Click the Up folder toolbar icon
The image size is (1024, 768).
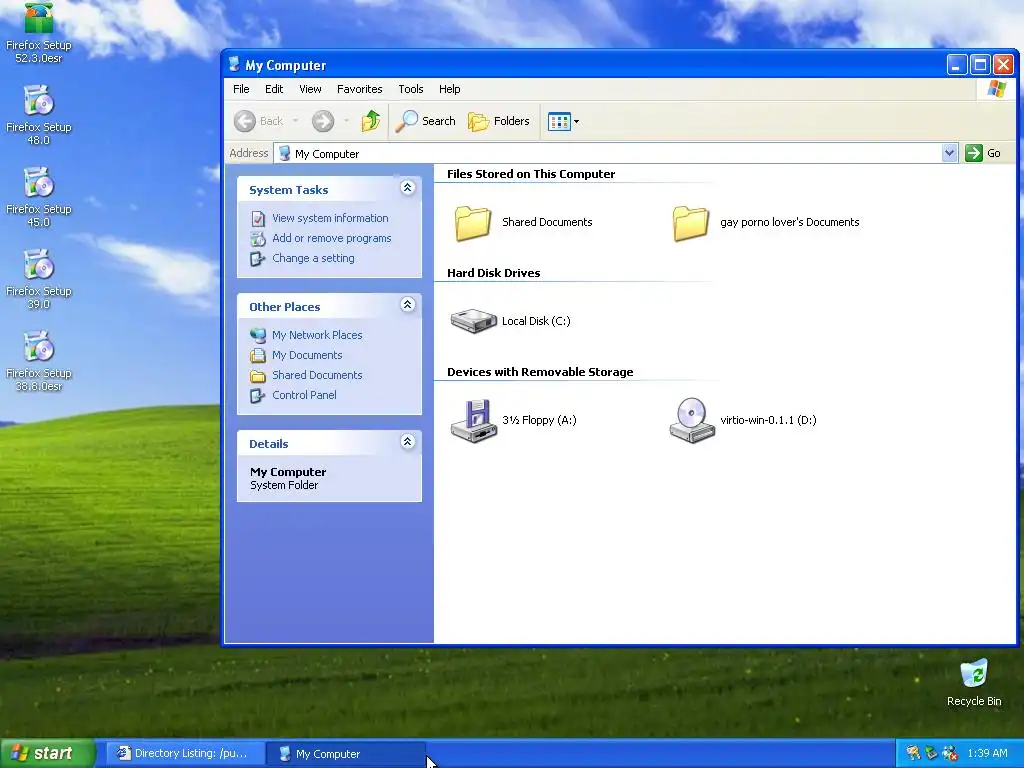coord(371,121)
